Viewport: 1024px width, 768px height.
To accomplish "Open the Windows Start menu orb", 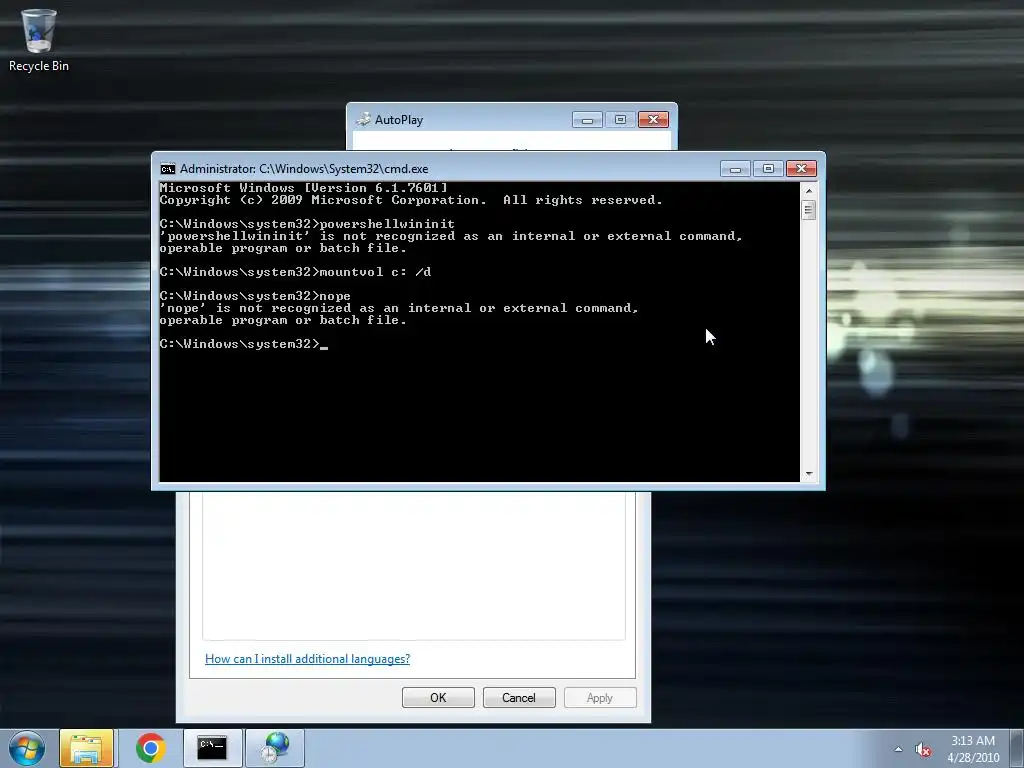I will (27, 748).
